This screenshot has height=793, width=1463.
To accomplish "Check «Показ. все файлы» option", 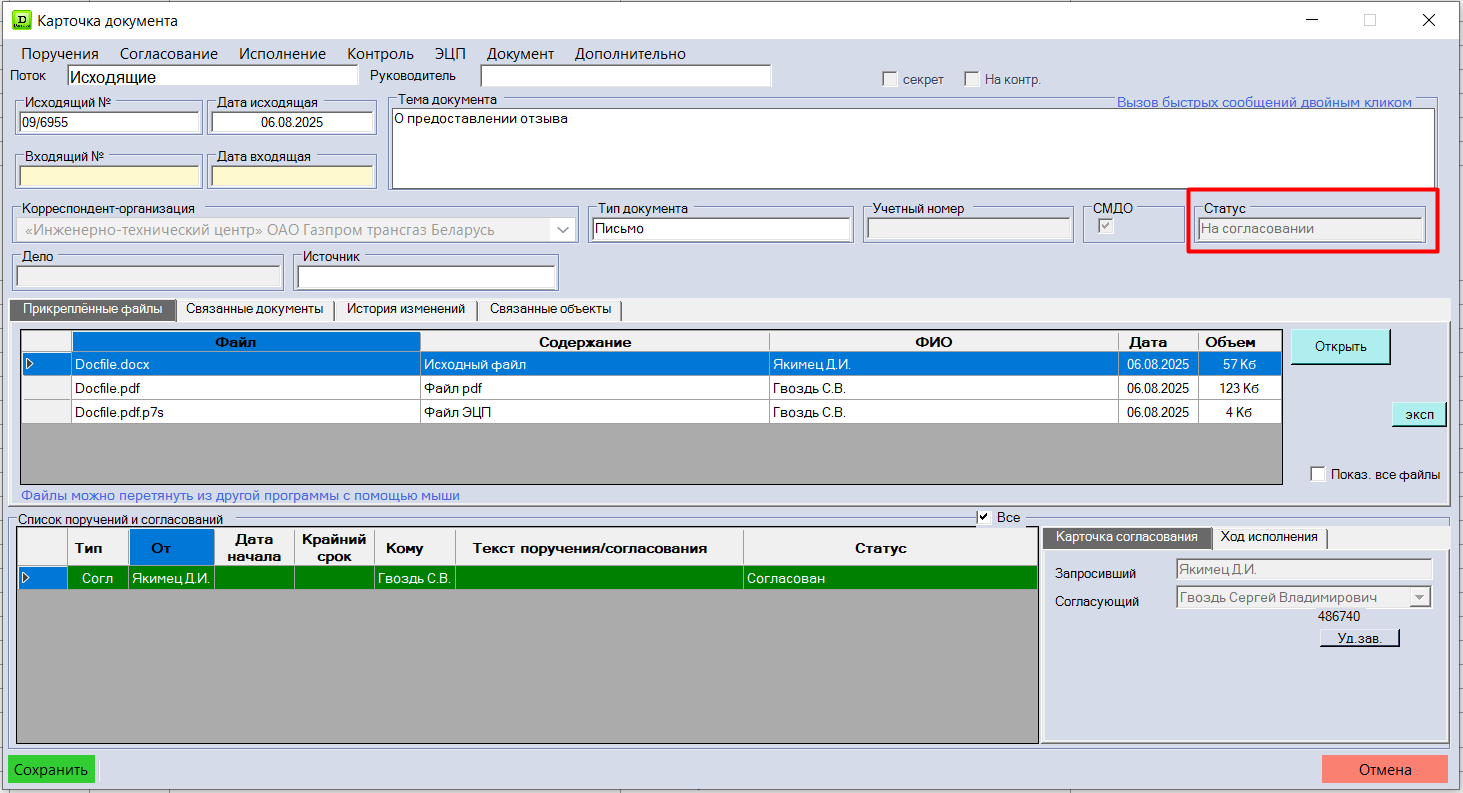I will 1318,474.
